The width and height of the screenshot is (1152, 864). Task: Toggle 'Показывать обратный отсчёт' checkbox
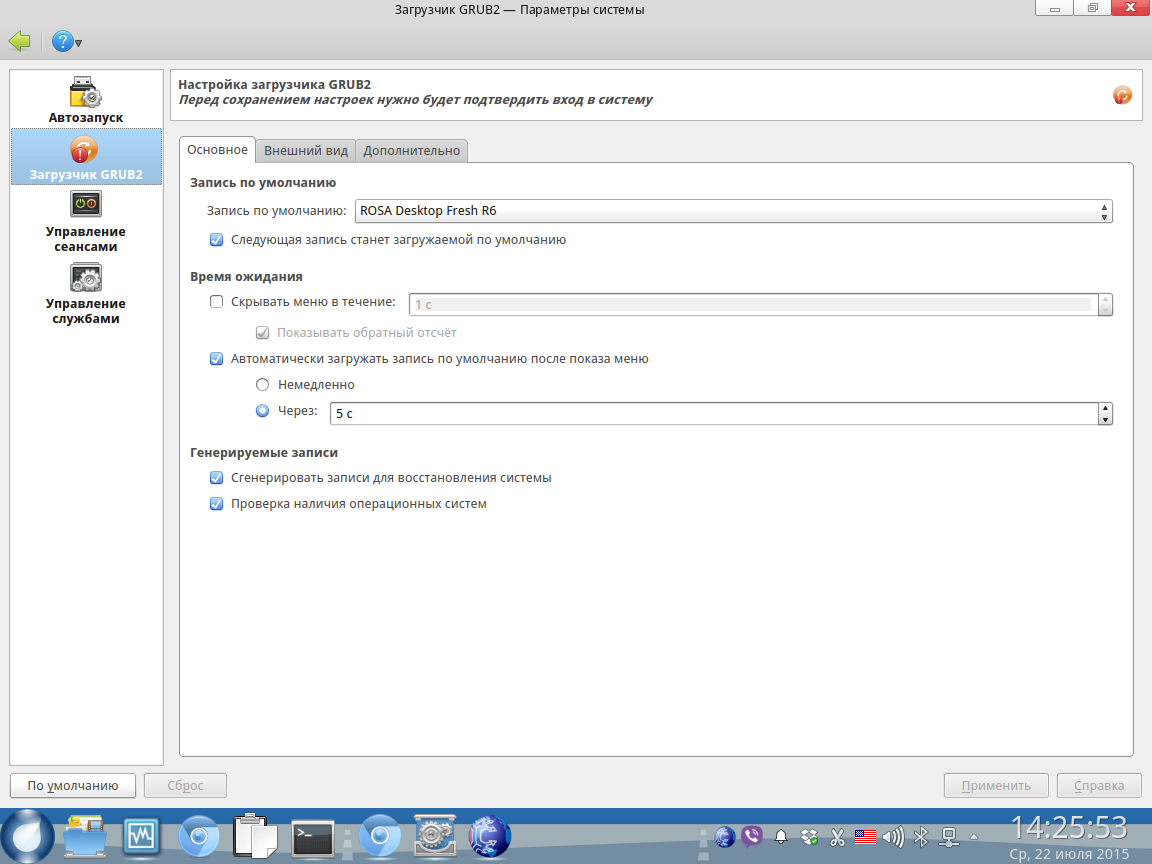[262, 333]
